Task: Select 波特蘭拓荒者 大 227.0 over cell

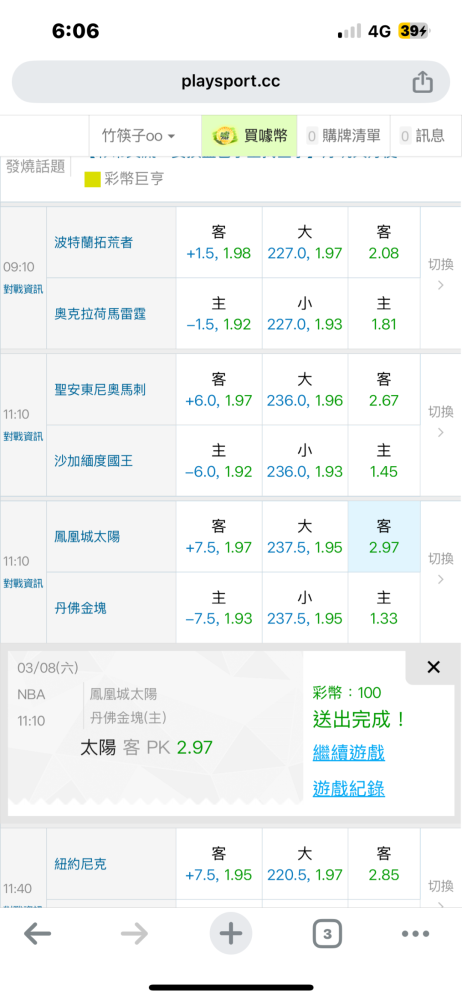Action: click(305, 242)
